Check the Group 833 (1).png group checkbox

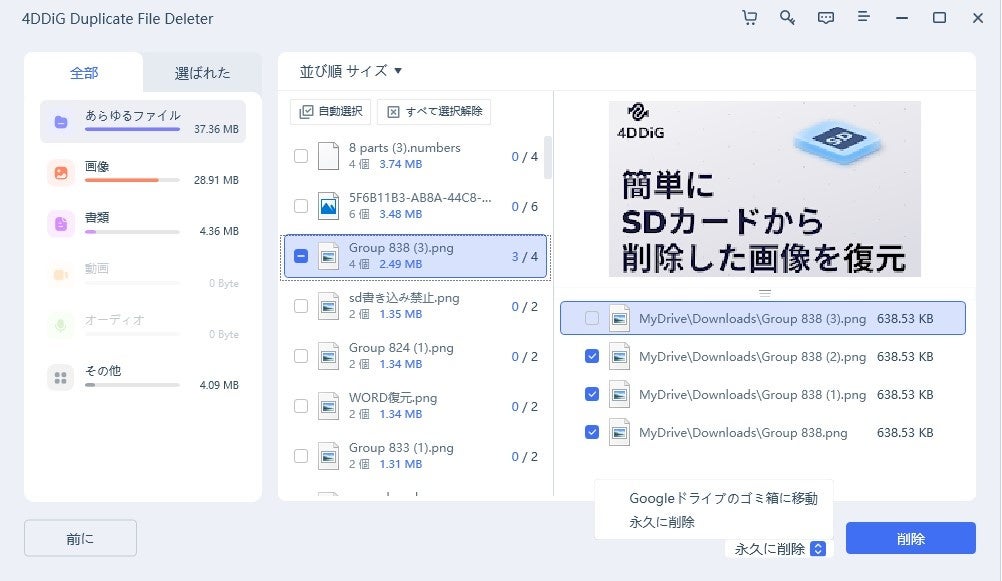click(x=300, y=456)
